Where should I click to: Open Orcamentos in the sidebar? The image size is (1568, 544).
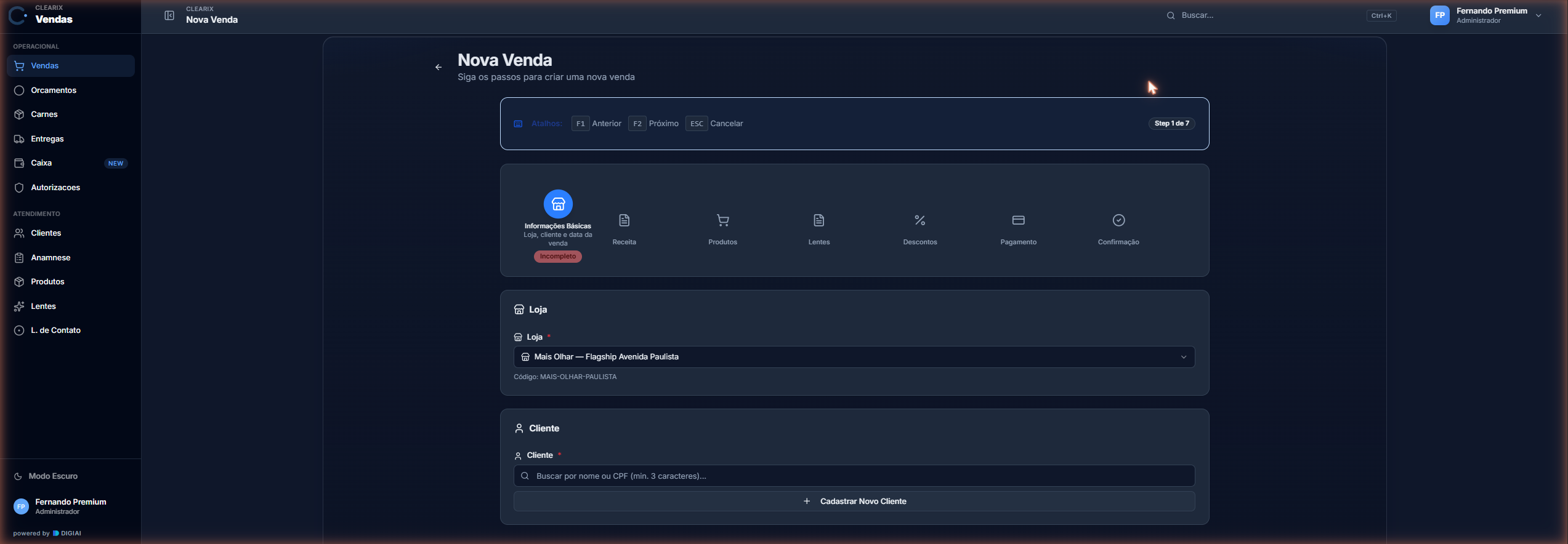click(71, 90)
